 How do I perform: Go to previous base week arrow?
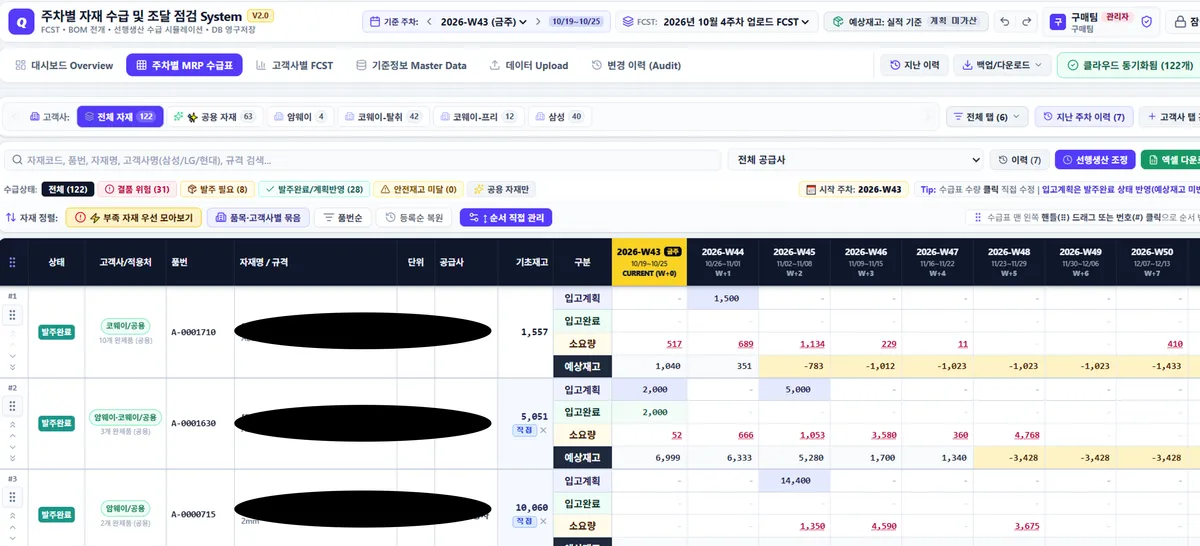[429, 22]
